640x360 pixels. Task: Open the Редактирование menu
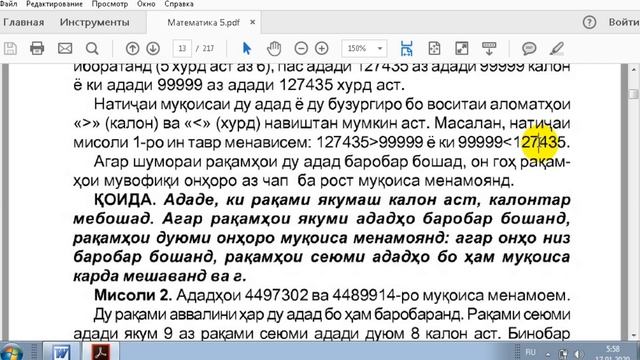[54, 4]
